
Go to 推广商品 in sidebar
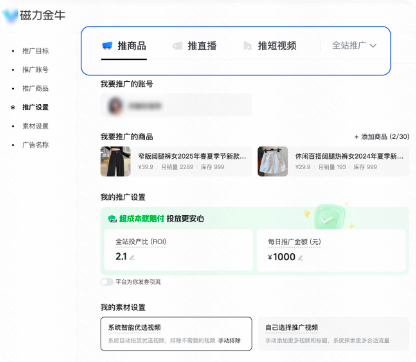click(x=35, y=88)
